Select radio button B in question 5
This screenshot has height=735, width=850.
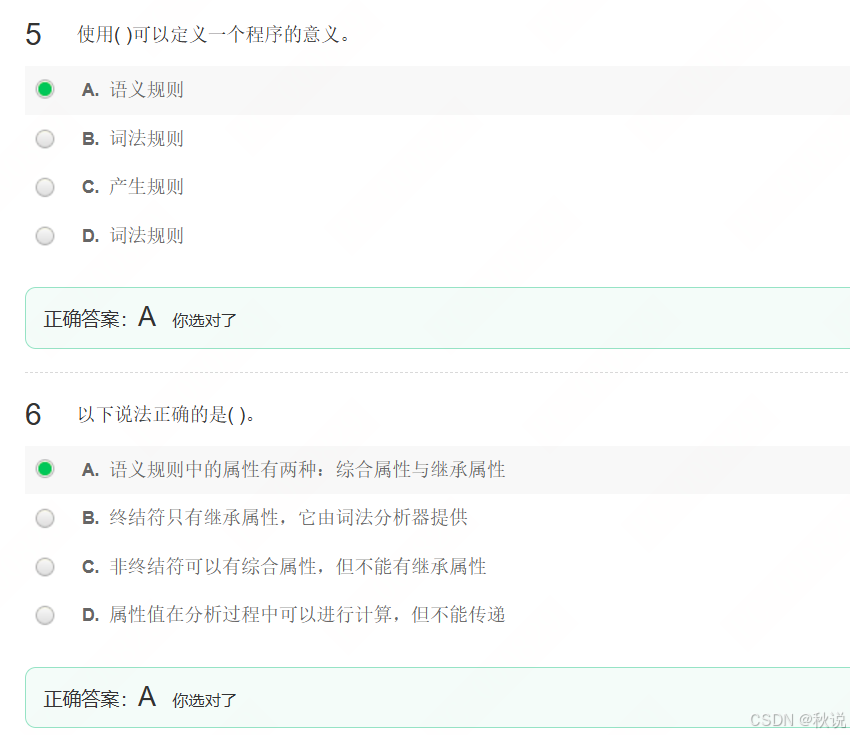pyautogui.click(x=45, y=139)
